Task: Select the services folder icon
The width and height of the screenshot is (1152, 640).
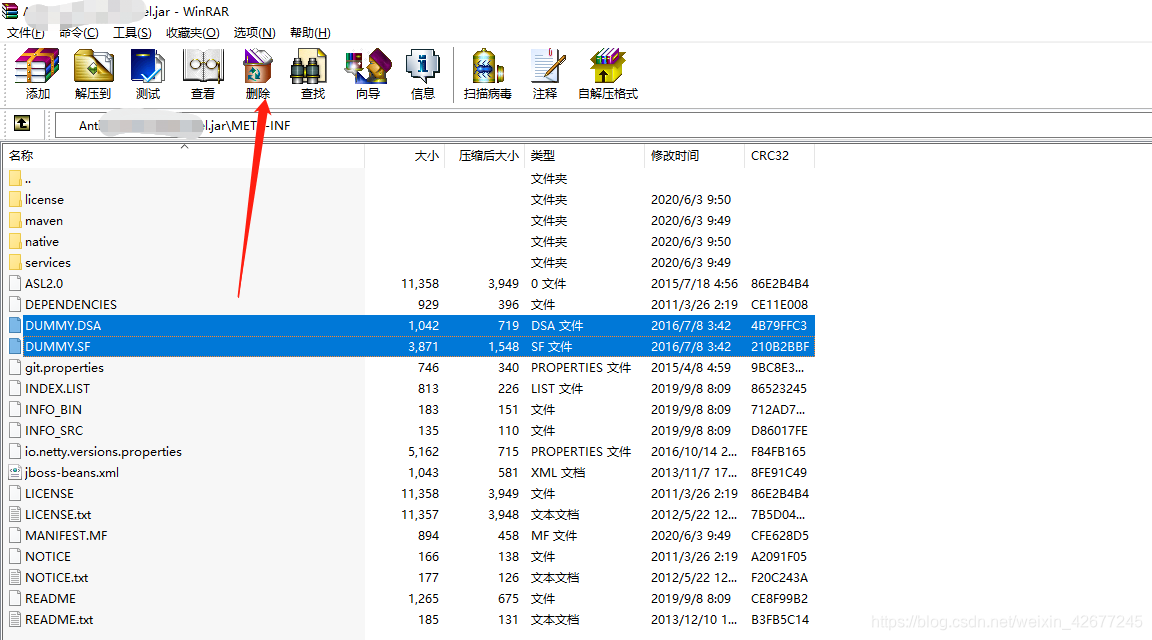Action: click(15, 262)
